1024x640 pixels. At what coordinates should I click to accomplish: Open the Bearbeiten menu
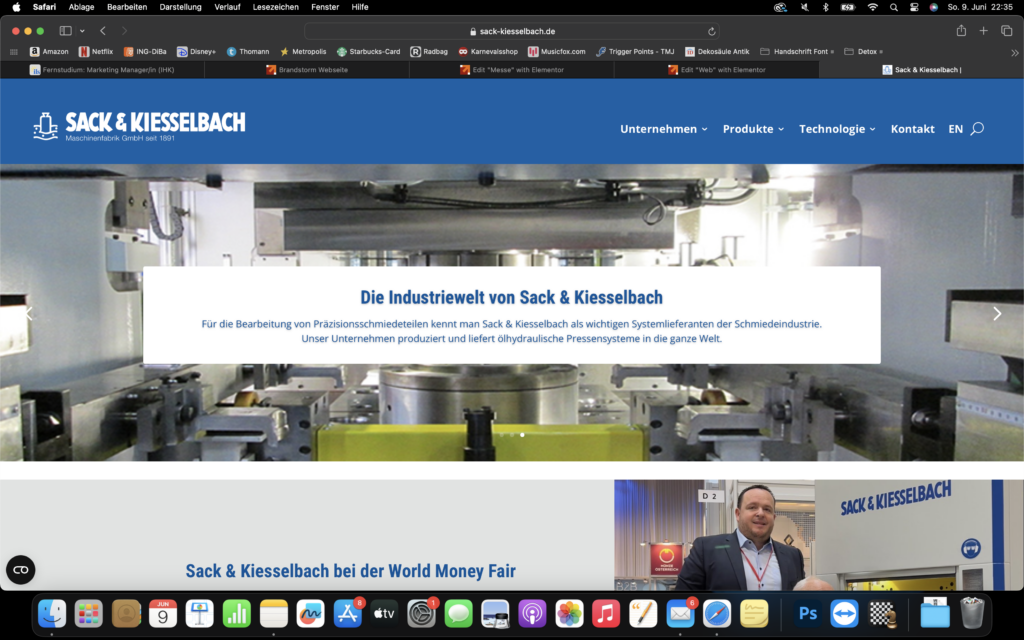click(127, 7)
